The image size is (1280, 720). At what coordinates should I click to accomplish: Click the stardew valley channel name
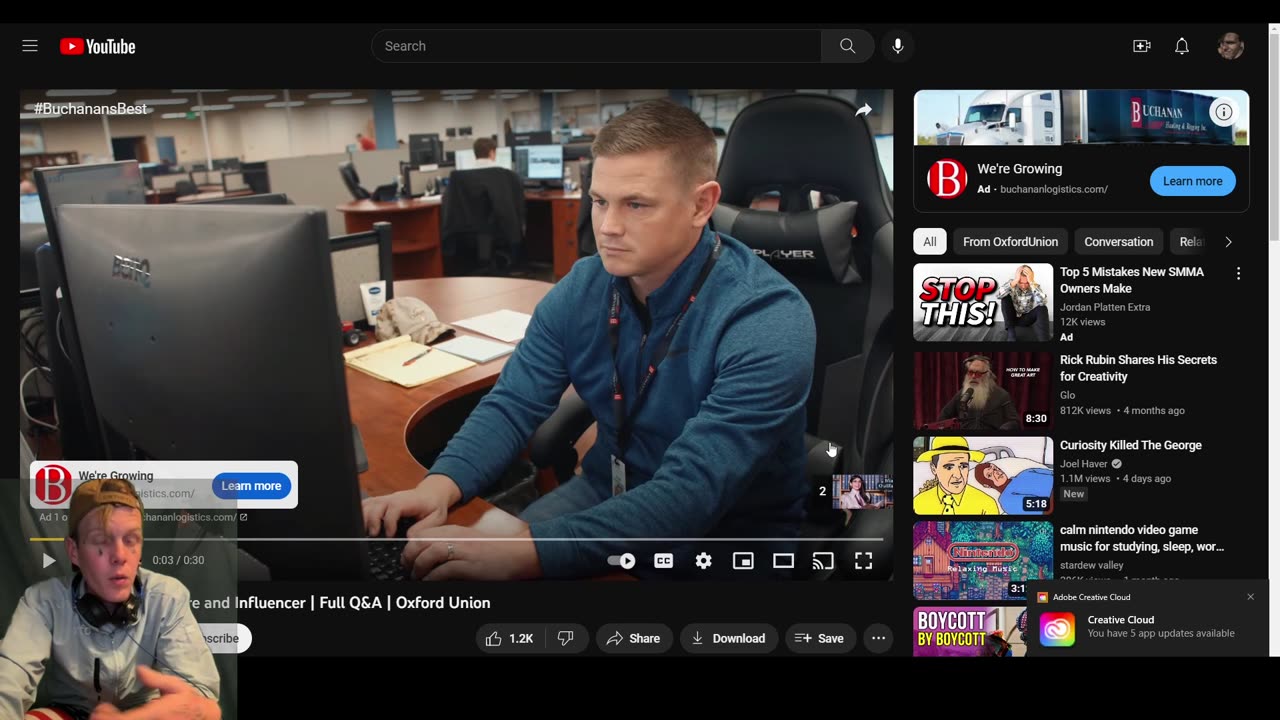click(x=1091, y=565)
